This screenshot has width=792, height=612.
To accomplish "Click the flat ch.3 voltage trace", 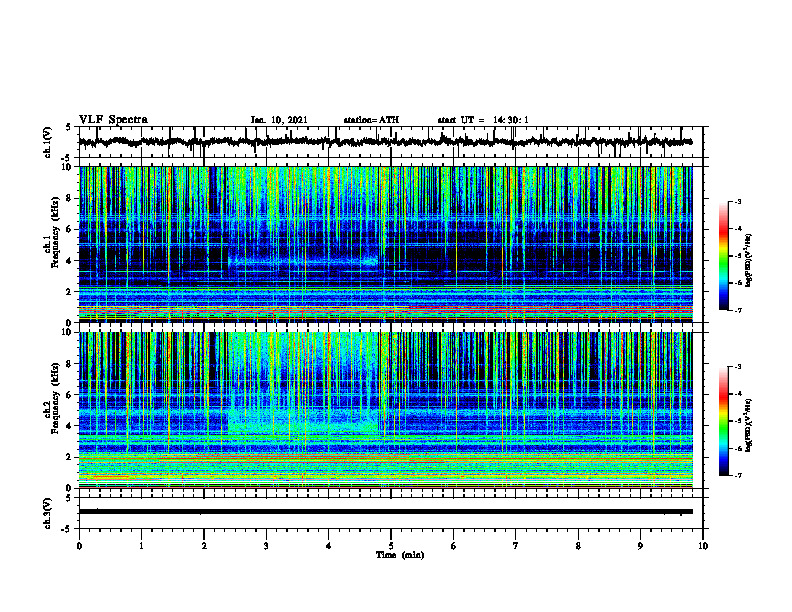I will [385, 512].
